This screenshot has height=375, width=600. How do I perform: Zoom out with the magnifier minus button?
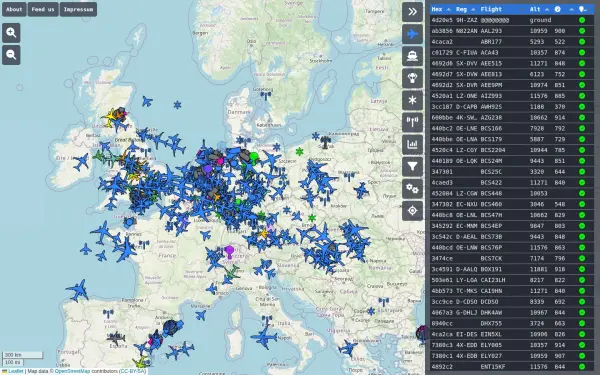coord(11,55)
